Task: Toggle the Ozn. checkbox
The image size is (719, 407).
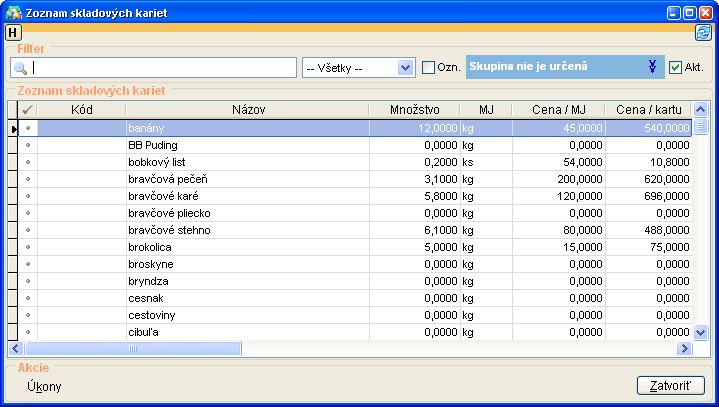Action: [x=429, y=67]
